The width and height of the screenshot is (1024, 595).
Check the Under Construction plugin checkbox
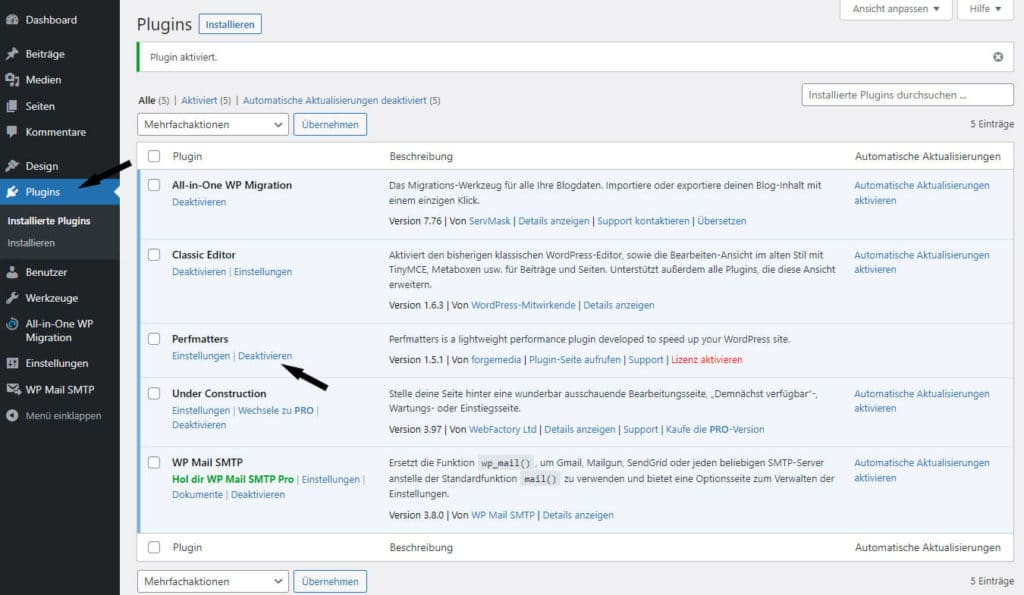153,393
